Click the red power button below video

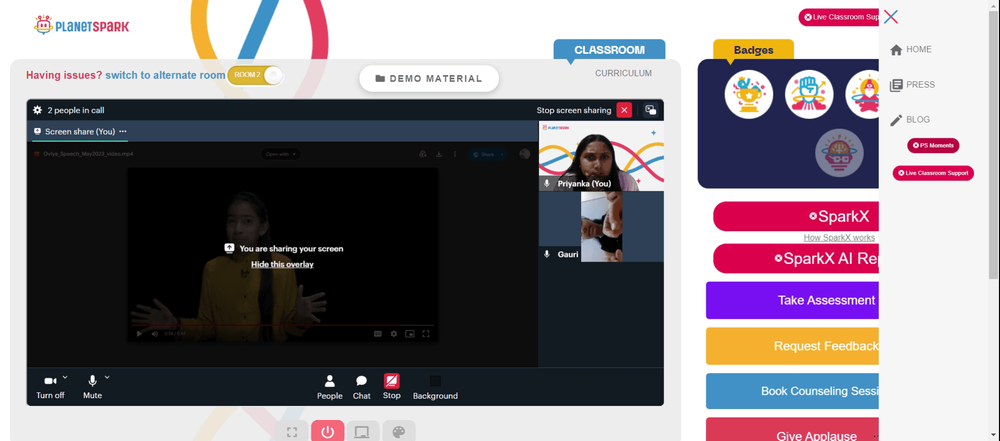tap(328, 432)
